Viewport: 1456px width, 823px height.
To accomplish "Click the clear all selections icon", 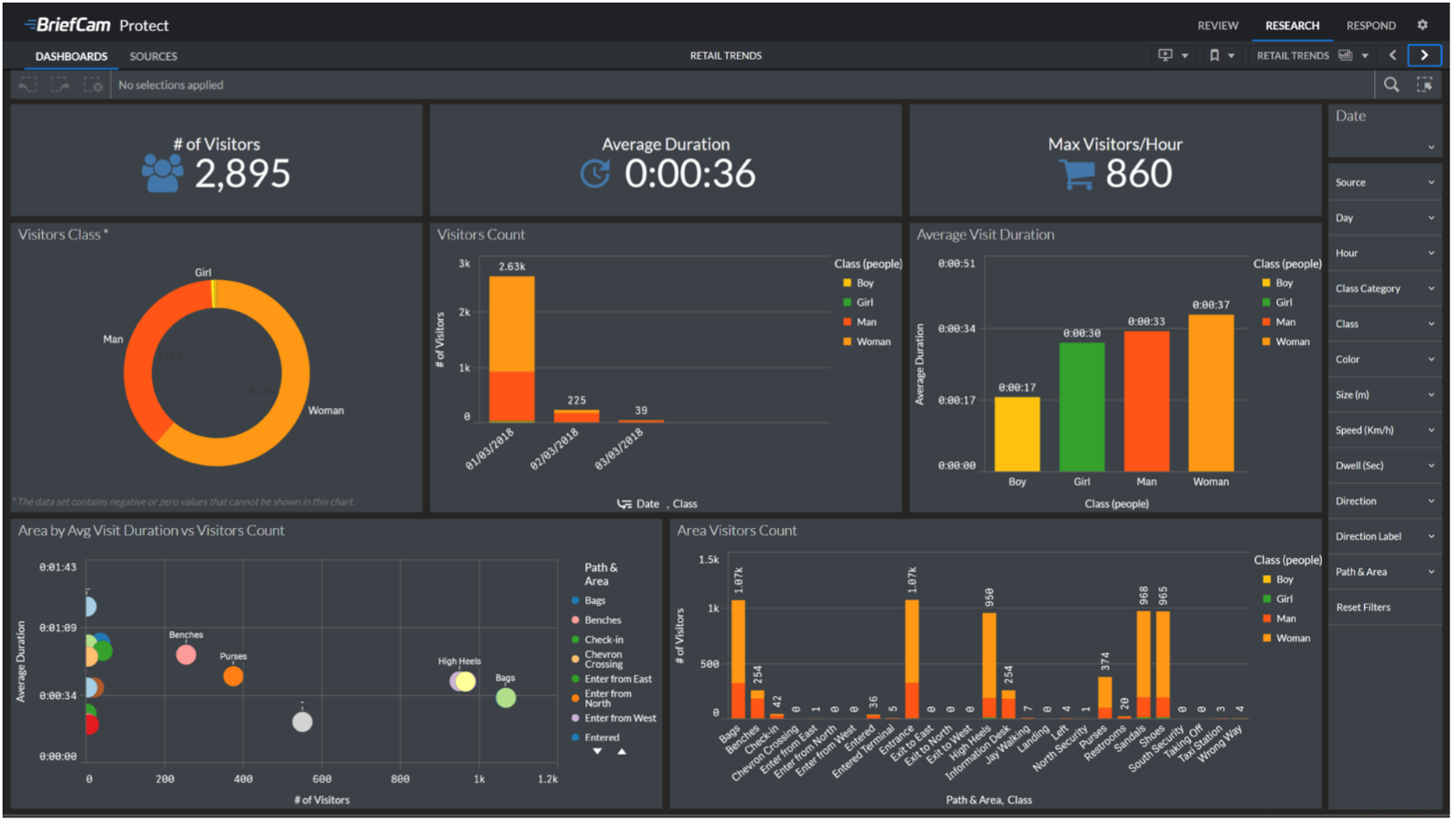I will point(93,85).
